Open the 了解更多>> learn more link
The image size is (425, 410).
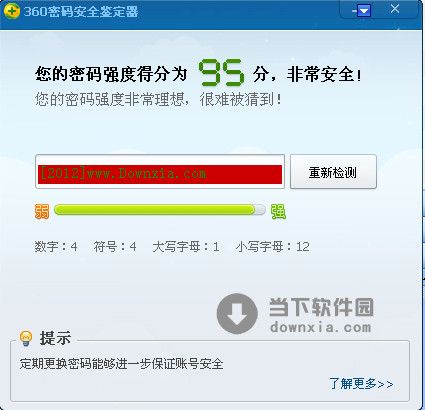pyautogui.click(x=361, y=384)
